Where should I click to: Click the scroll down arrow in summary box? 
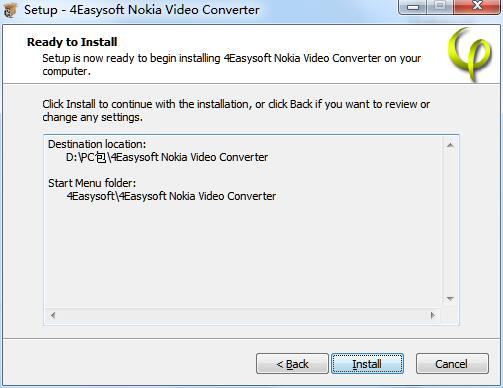[x=450, y=299]
